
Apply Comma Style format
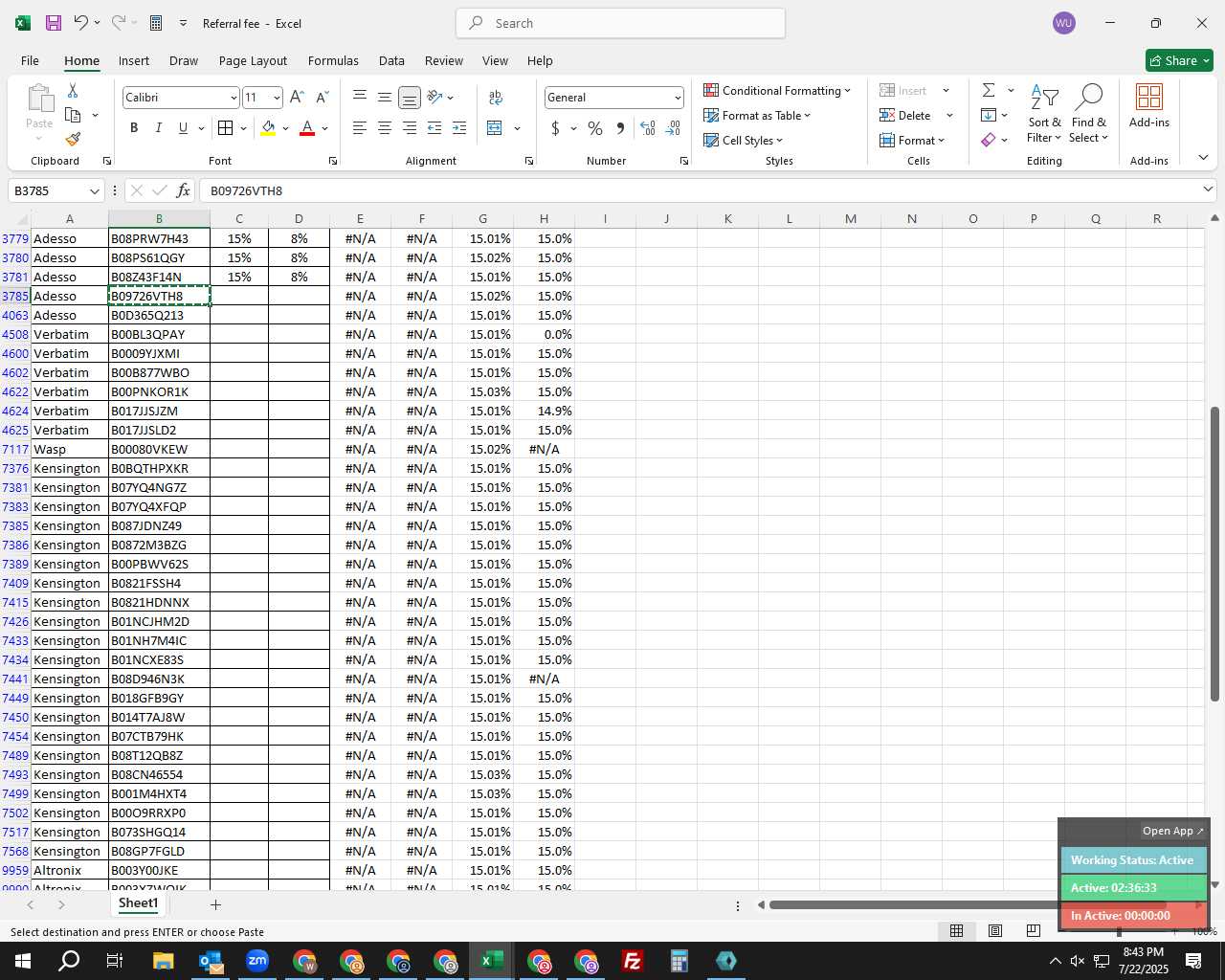click(620, 127)
